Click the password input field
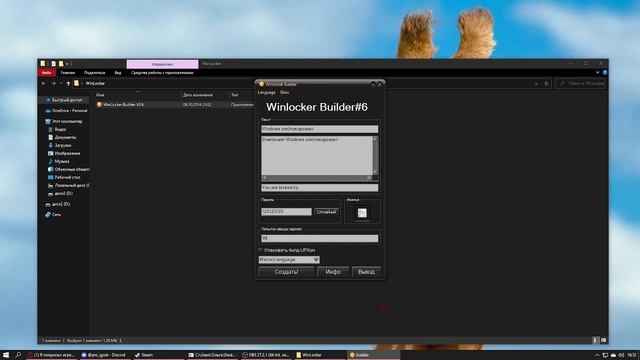This screenshot has width=640, height=360. pyautogui.click(x=286, y=212)
